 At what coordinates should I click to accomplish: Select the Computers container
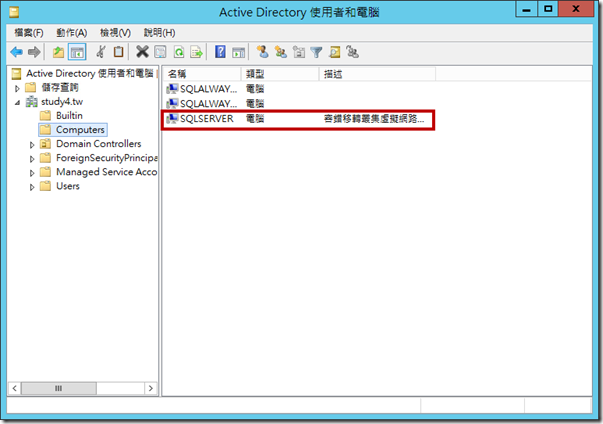80,130
